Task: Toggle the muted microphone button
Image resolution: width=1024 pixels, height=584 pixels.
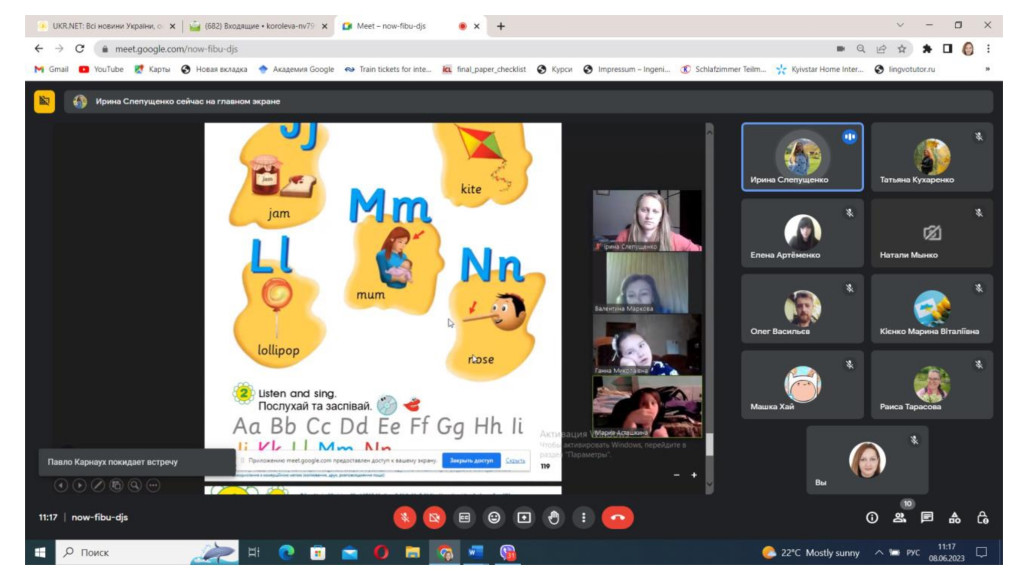Action: 405,517
